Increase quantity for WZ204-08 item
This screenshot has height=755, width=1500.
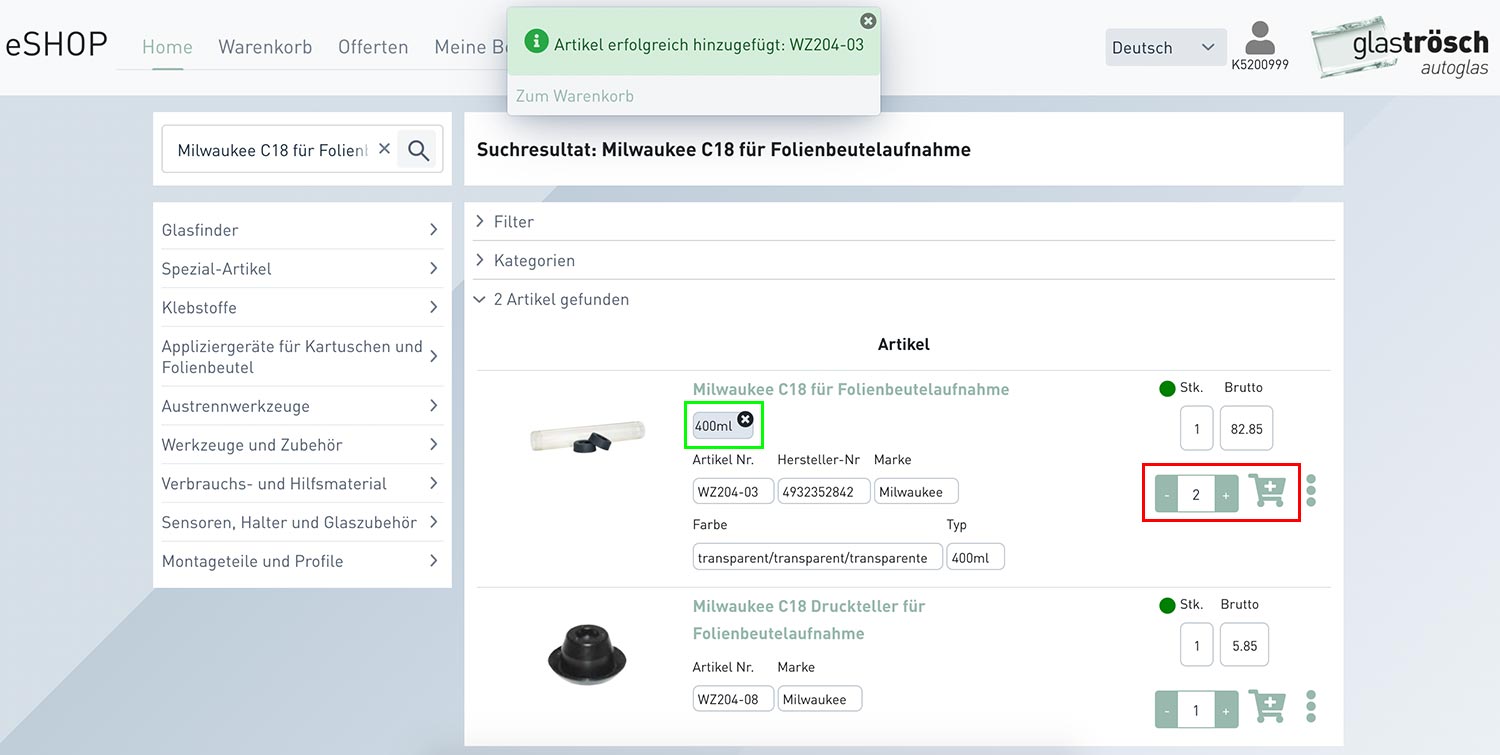tap(1226, 710)
